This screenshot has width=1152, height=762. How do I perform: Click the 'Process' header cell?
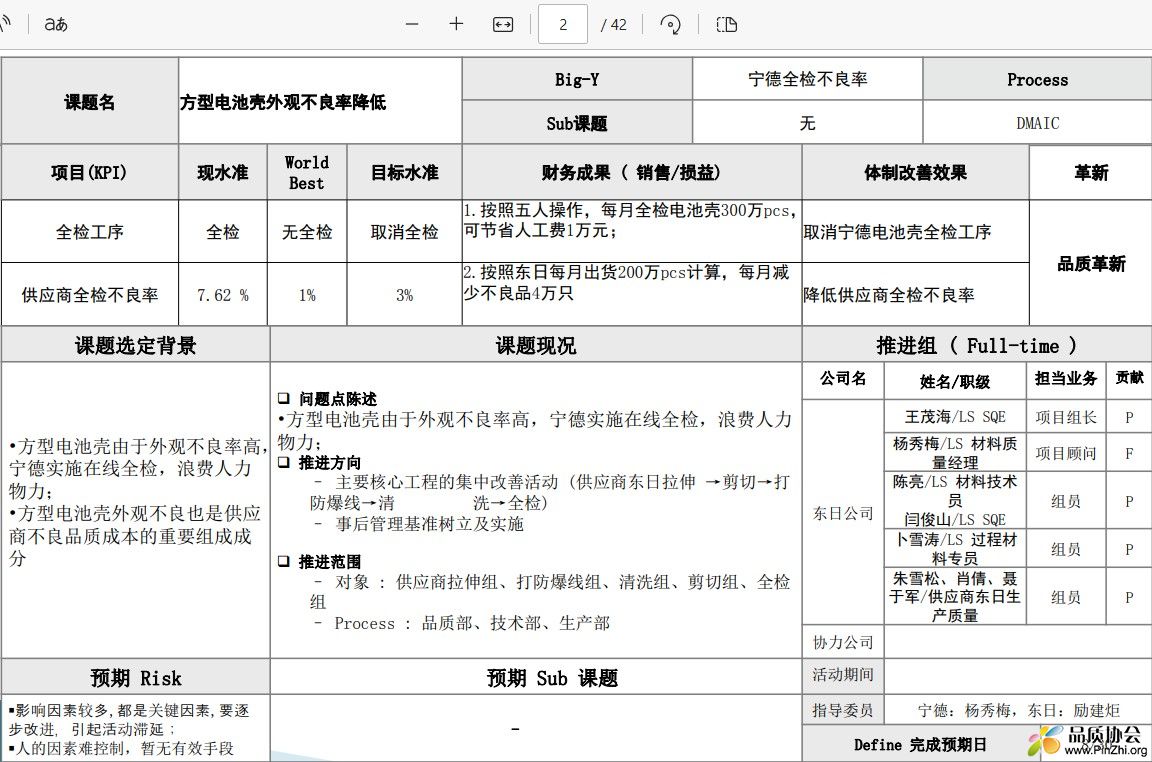1037,79
